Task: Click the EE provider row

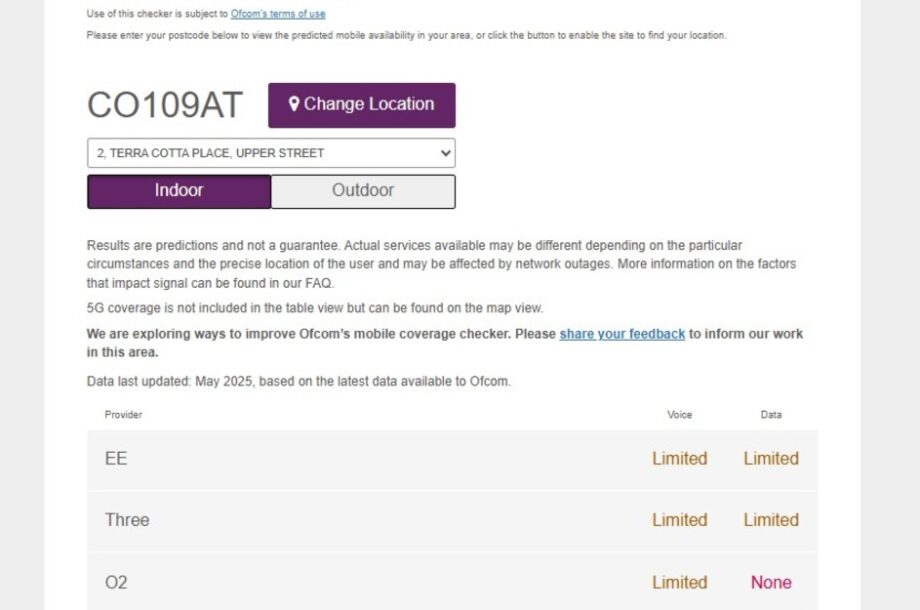Action: point(452,459)
